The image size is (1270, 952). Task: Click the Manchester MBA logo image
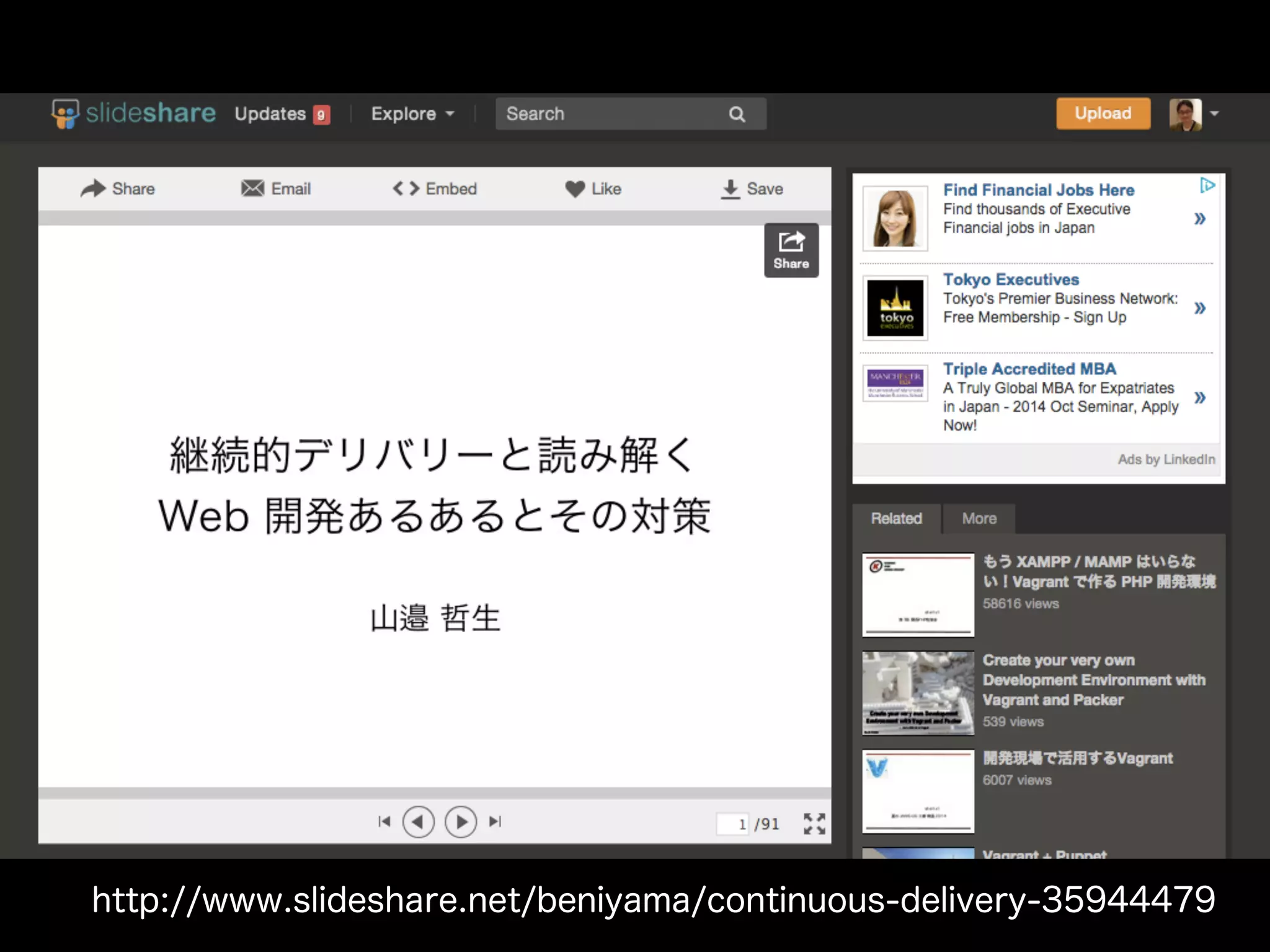[895, 384]
